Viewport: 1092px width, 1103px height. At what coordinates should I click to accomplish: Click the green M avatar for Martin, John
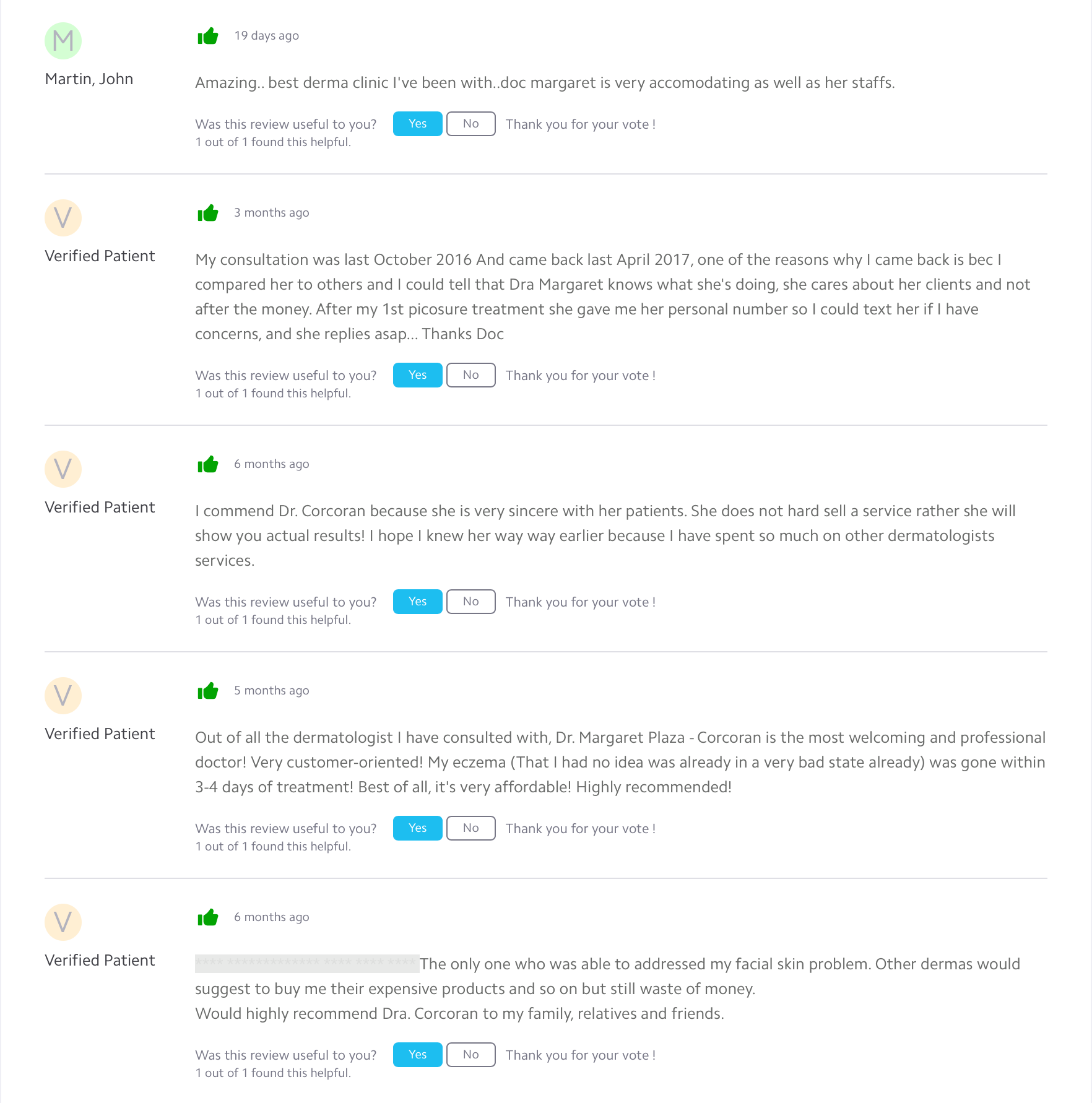(x=63, y=41)
